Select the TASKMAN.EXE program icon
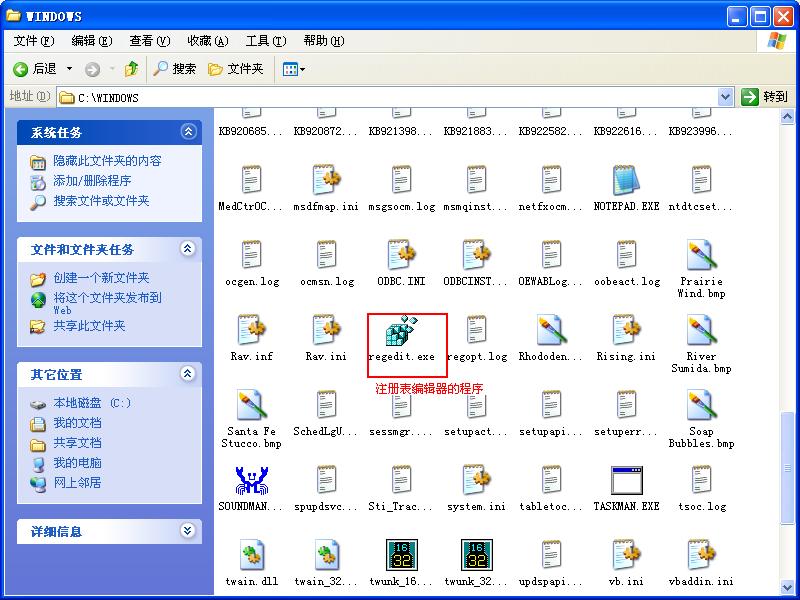 pos(626,481)
